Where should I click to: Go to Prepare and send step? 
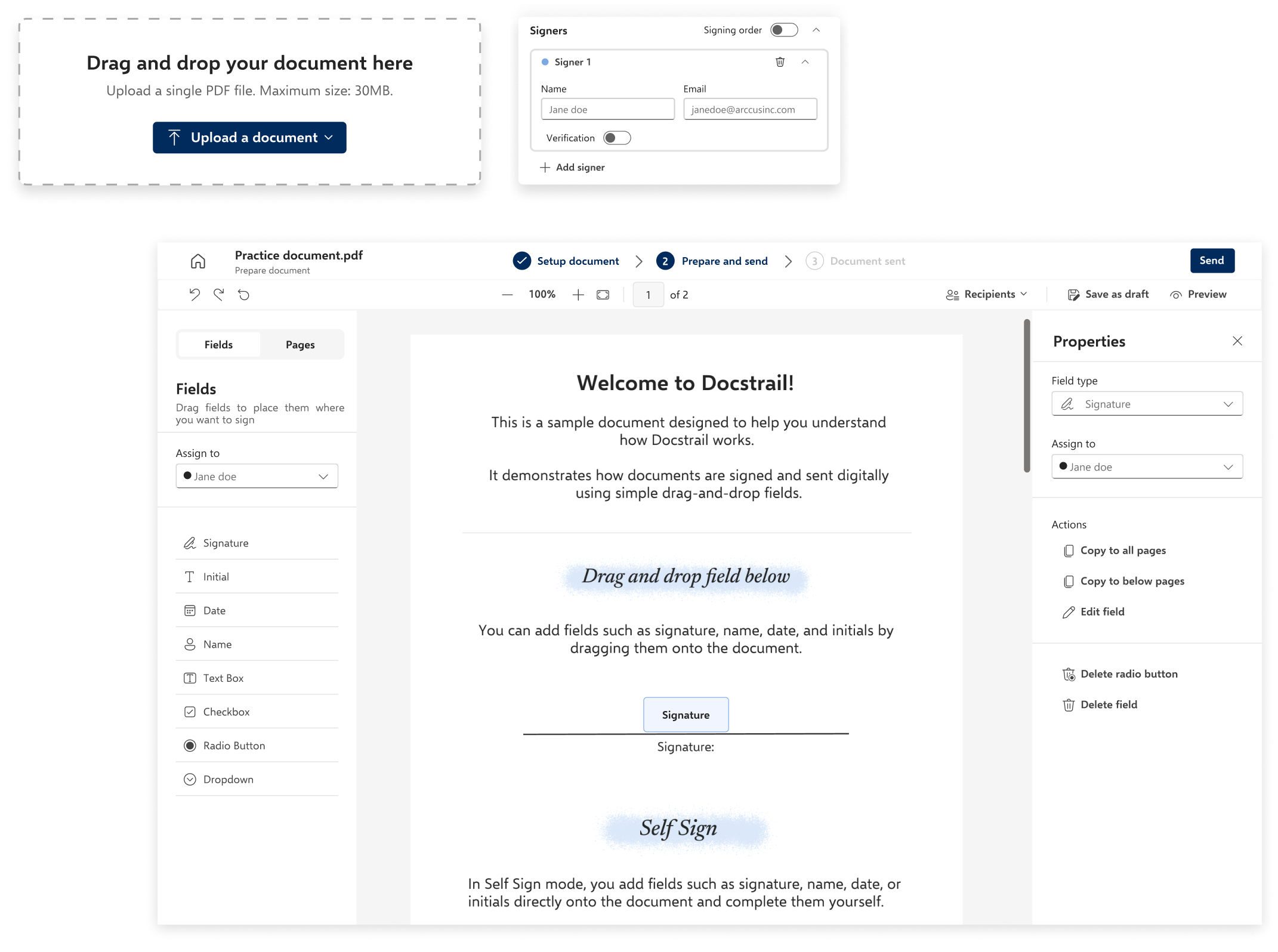click(712, 261)
